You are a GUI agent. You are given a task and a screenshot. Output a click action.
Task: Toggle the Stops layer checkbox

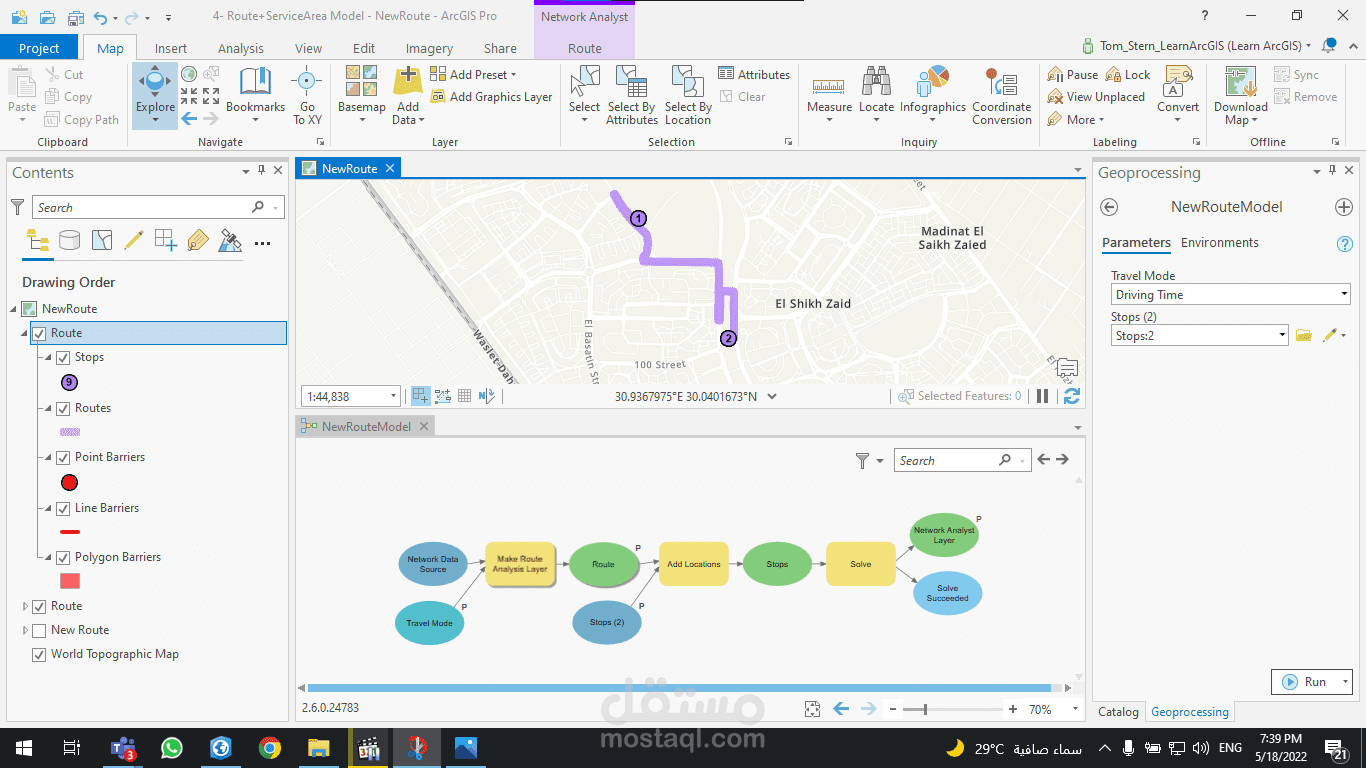pyautogui.click(x=63, y=357)
